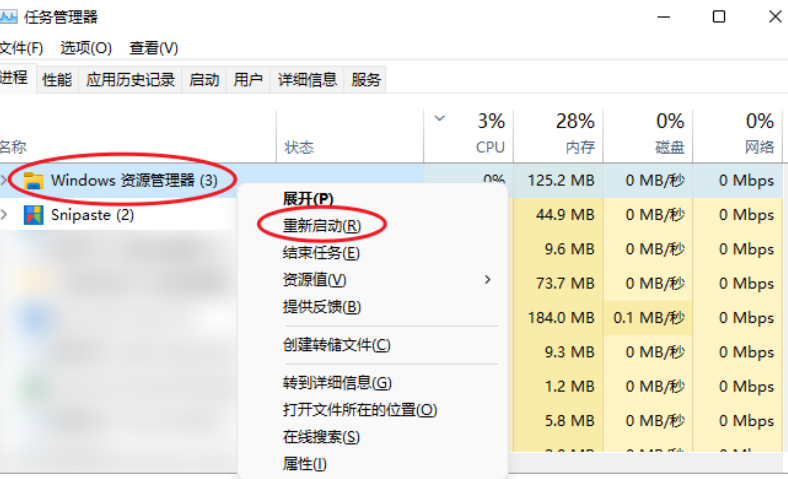The height and width of the screenshot is (479, 788).
Task: Open the 查看(V) menu
Action: tap(154, 48)
